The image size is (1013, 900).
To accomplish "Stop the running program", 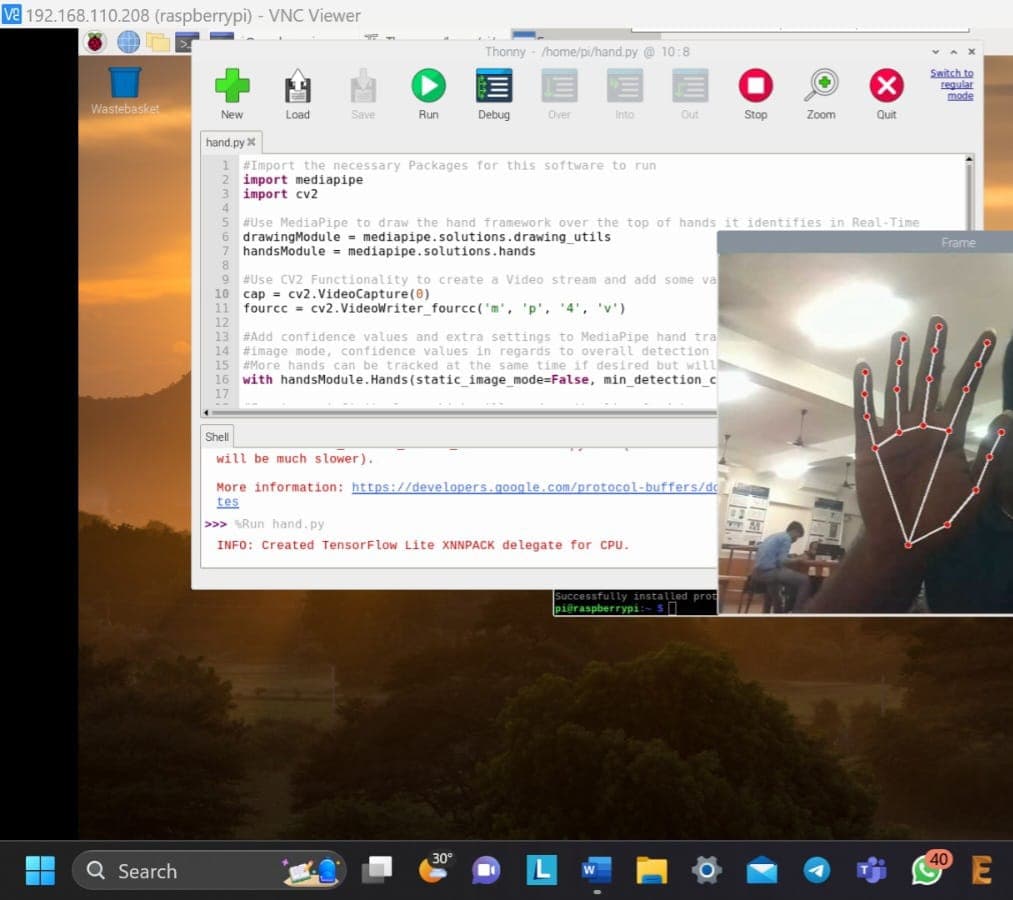I will pyautogui.click(x=755, y=94).
